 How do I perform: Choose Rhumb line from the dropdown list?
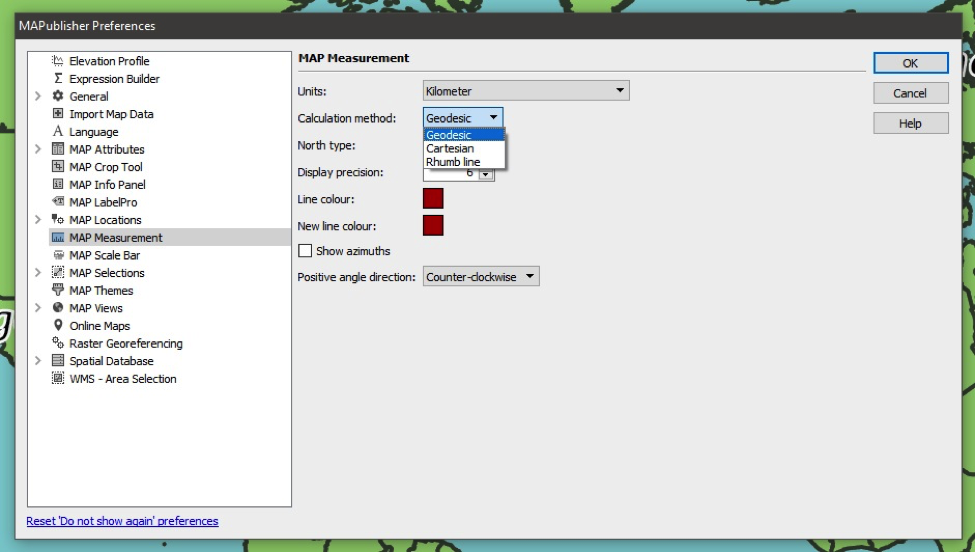point(464,162)
